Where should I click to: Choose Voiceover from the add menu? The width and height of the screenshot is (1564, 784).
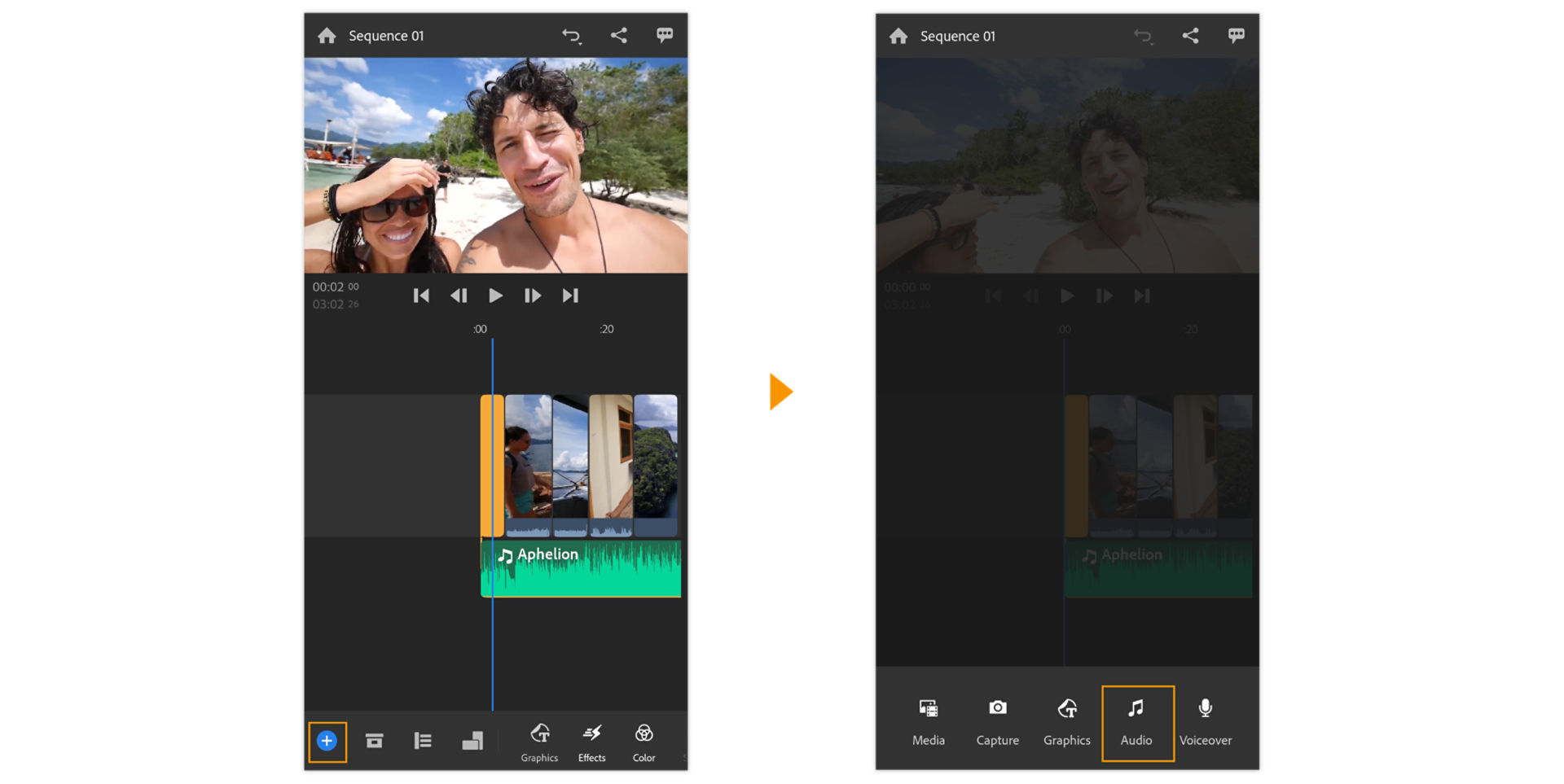coord(1206,723)
